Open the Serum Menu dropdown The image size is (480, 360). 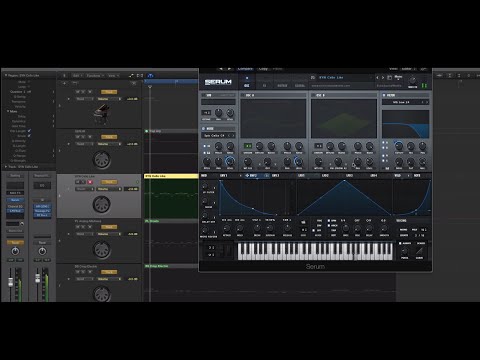click(398, 77)
